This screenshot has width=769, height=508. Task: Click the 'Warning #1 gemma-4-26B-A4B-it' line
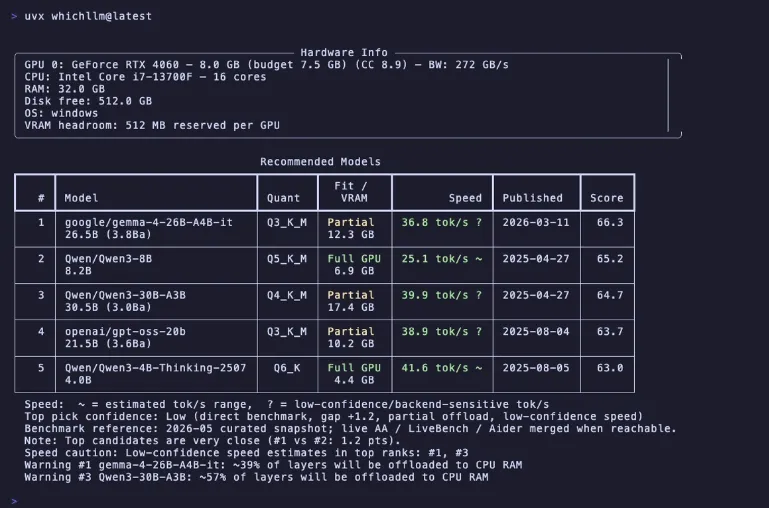pyautogui.click(x=273, y=465)
